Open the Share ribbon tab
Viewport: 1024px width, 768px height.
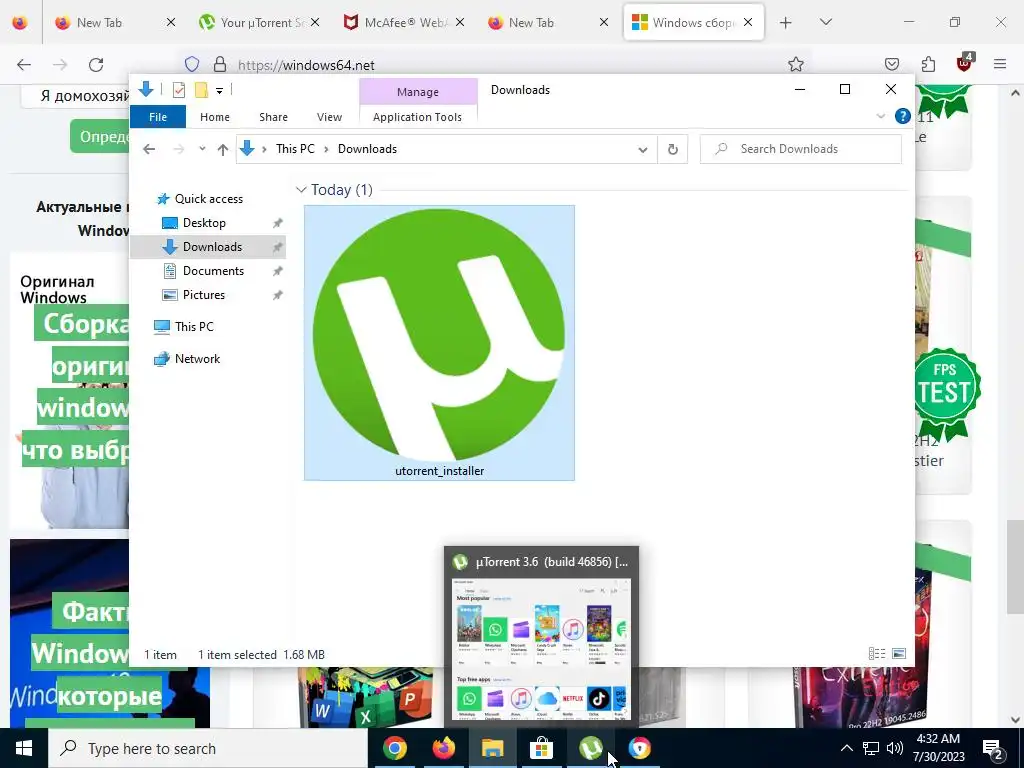273,117
